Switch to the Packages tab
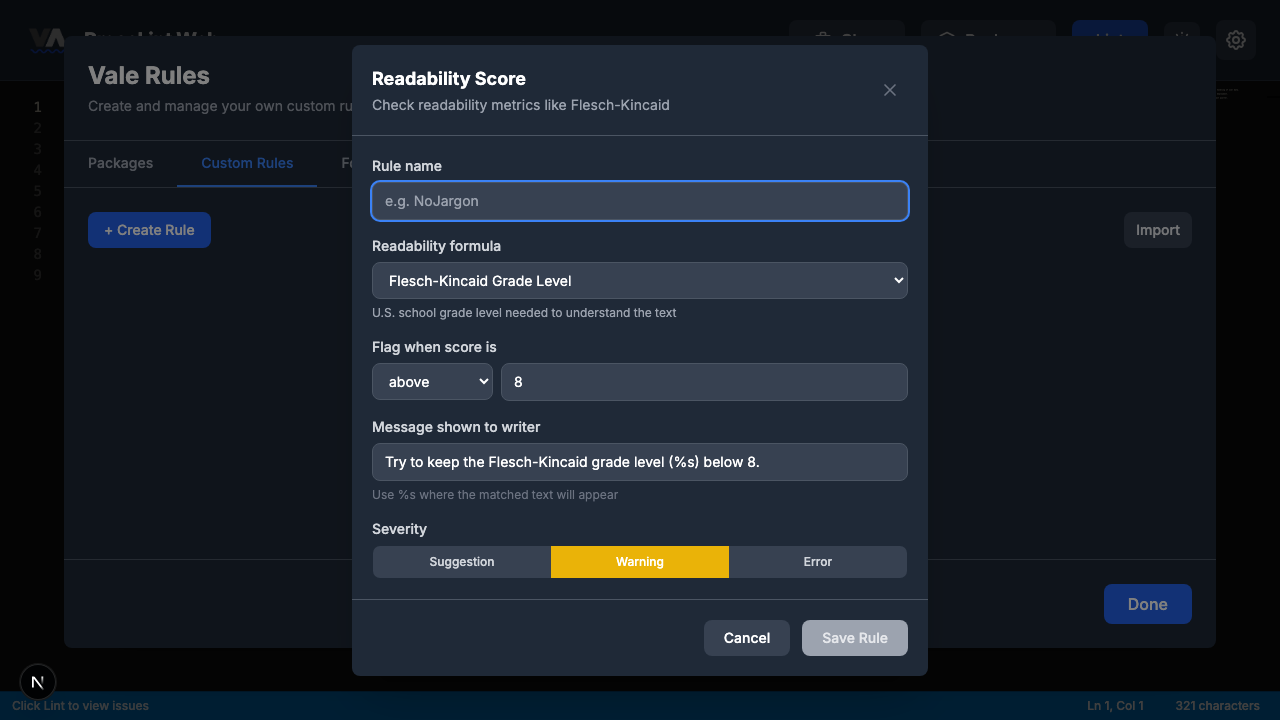 coord(120,163)
